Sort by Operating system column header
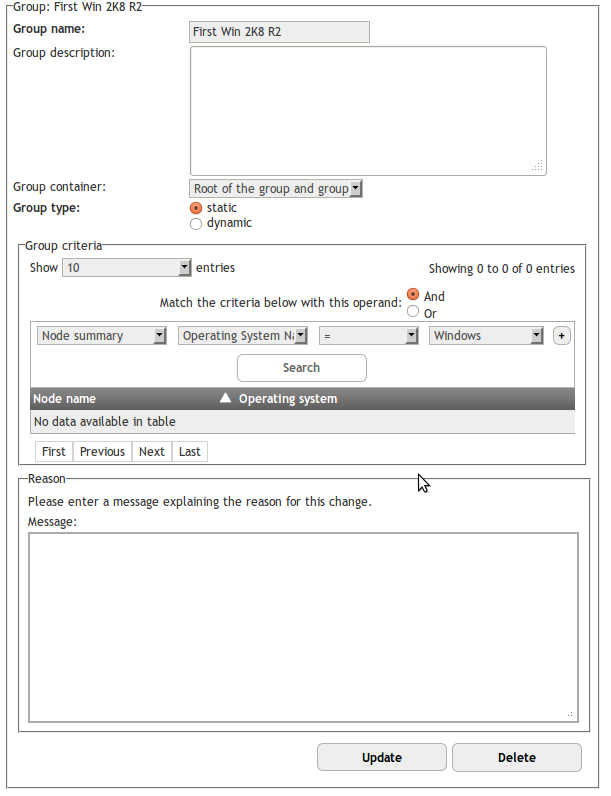The image size is (611, 796). coord(405,399)
